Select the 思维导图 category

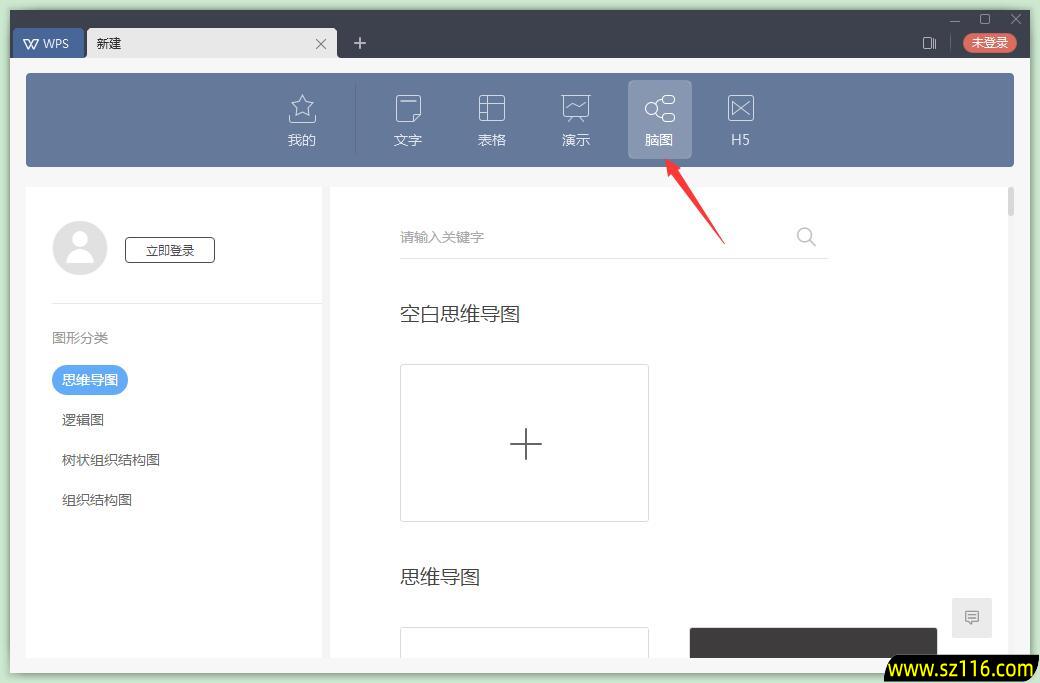pyautogui.click(x=89, y=379)
